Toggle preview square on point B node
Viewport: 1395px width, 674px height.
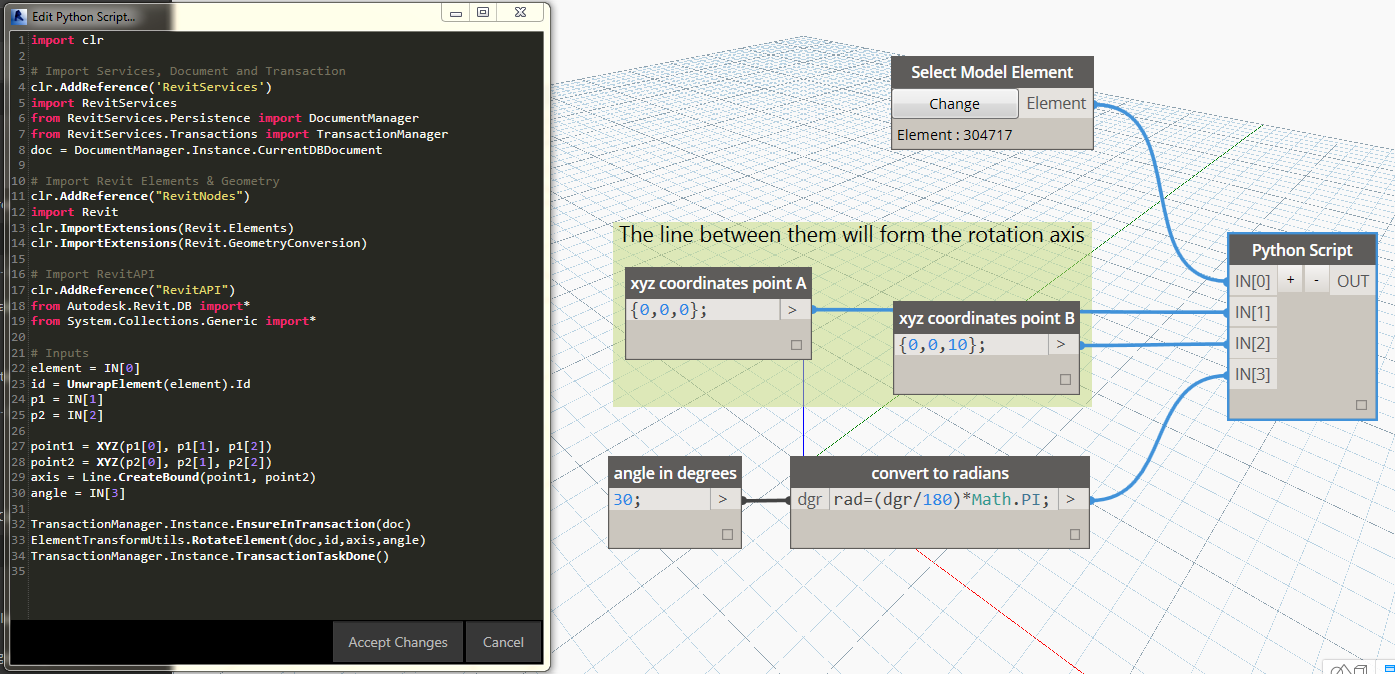point(1064,380)
